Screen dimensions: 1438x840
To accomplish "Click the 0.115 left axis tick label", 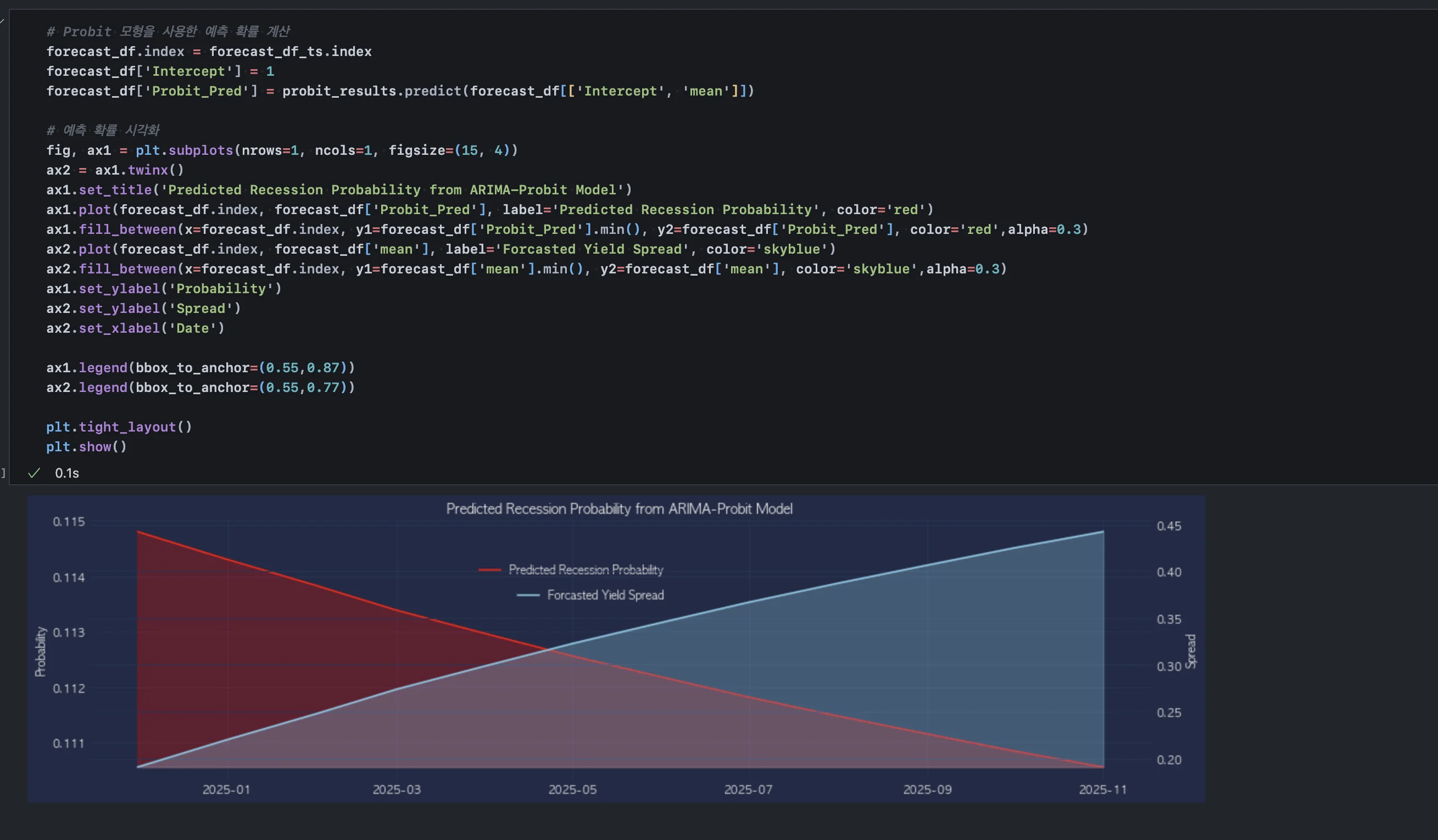I will (69, 522).
